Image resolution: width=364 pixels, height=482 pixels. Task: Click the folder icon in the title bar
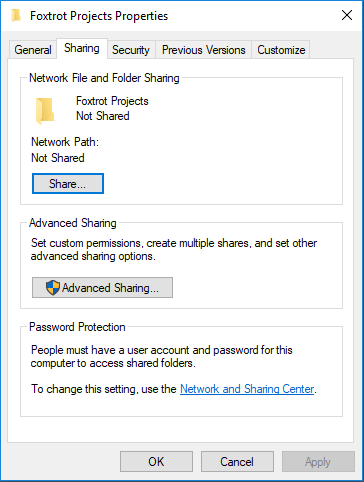[16, 16]
